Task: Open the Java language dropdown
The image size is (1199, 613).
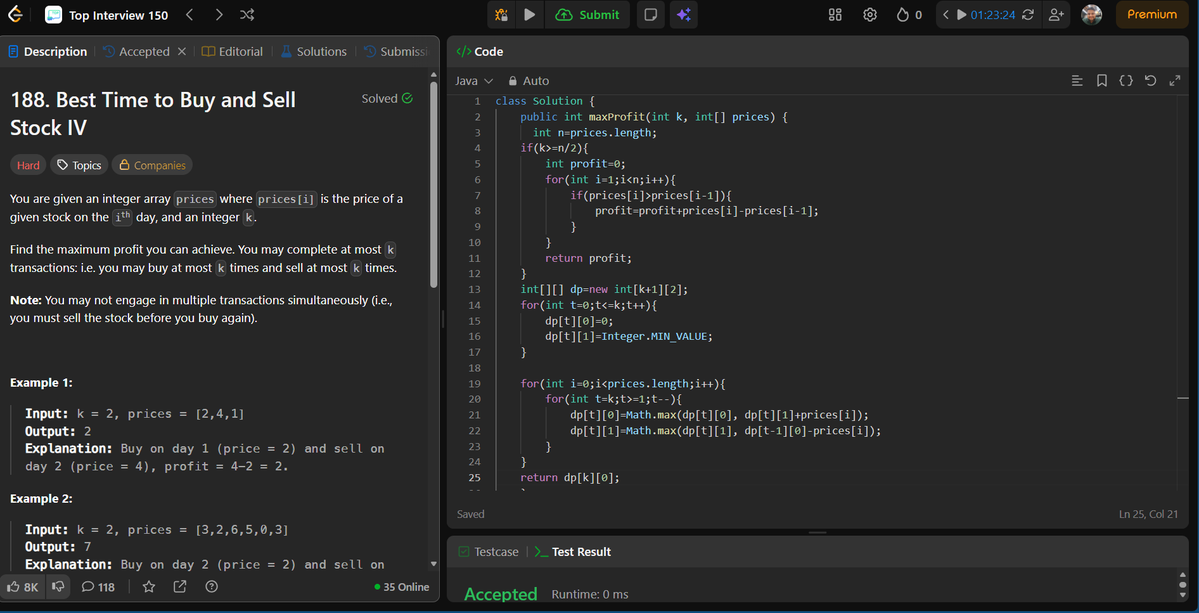Action: [474, 81]
